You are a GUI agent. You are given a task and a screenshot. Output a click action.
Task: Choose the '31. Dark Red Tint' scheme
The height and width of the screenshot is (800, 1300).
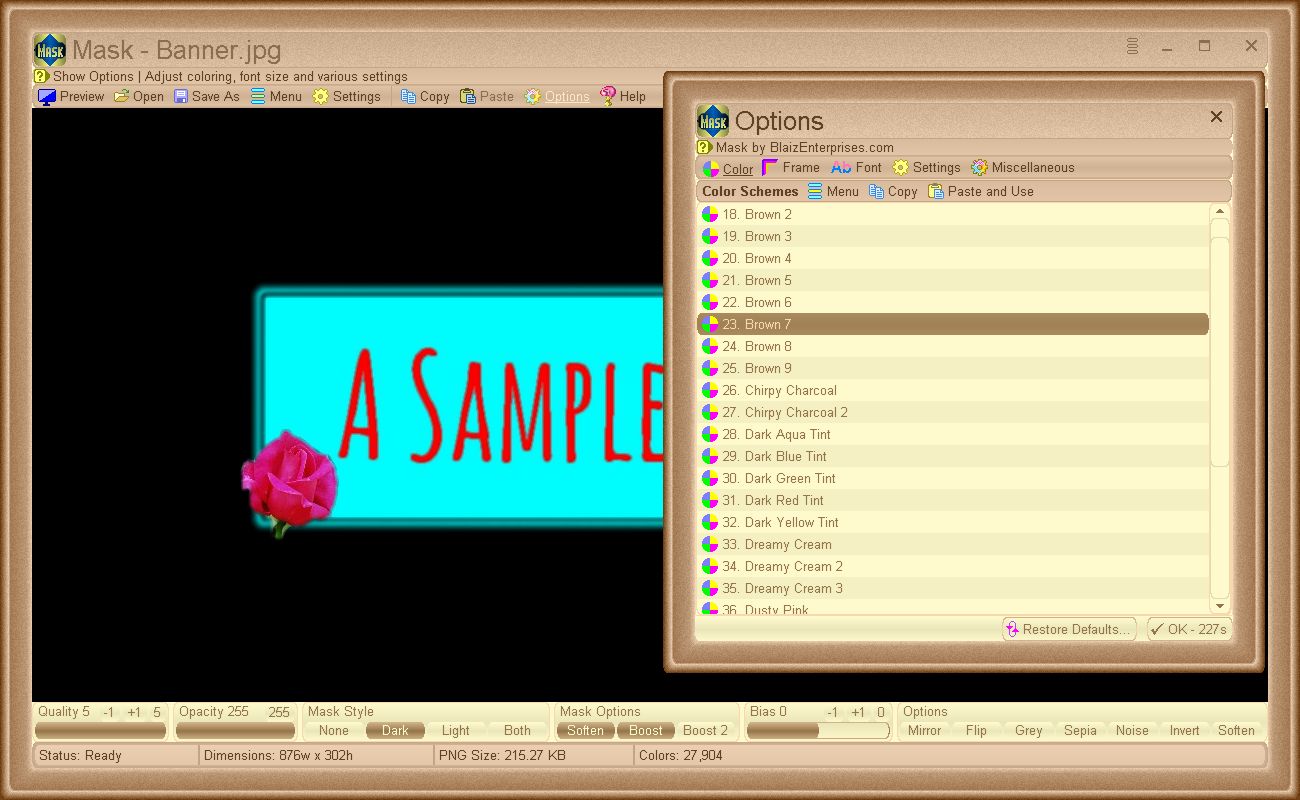point(953,500)
